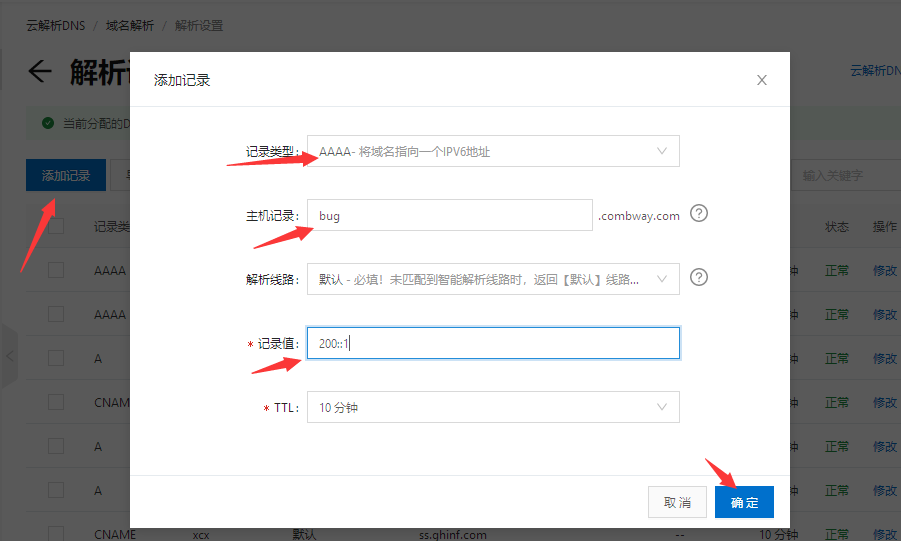The width and height of the screenshot is (901, 541).
Task: Check the second AAAA record row checkbox
Action: pos(56,314)
